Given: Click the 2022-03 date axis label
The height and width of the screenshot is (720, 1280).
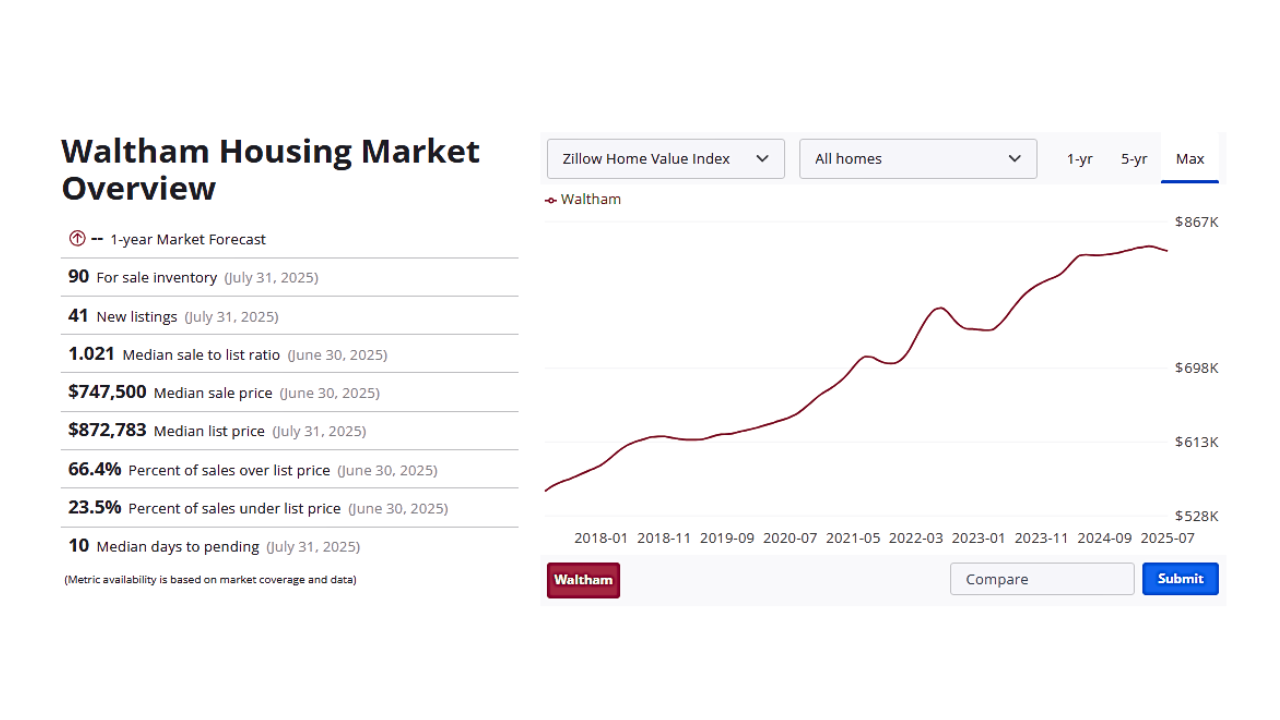Looking at the screenshot, I should 916,538.
